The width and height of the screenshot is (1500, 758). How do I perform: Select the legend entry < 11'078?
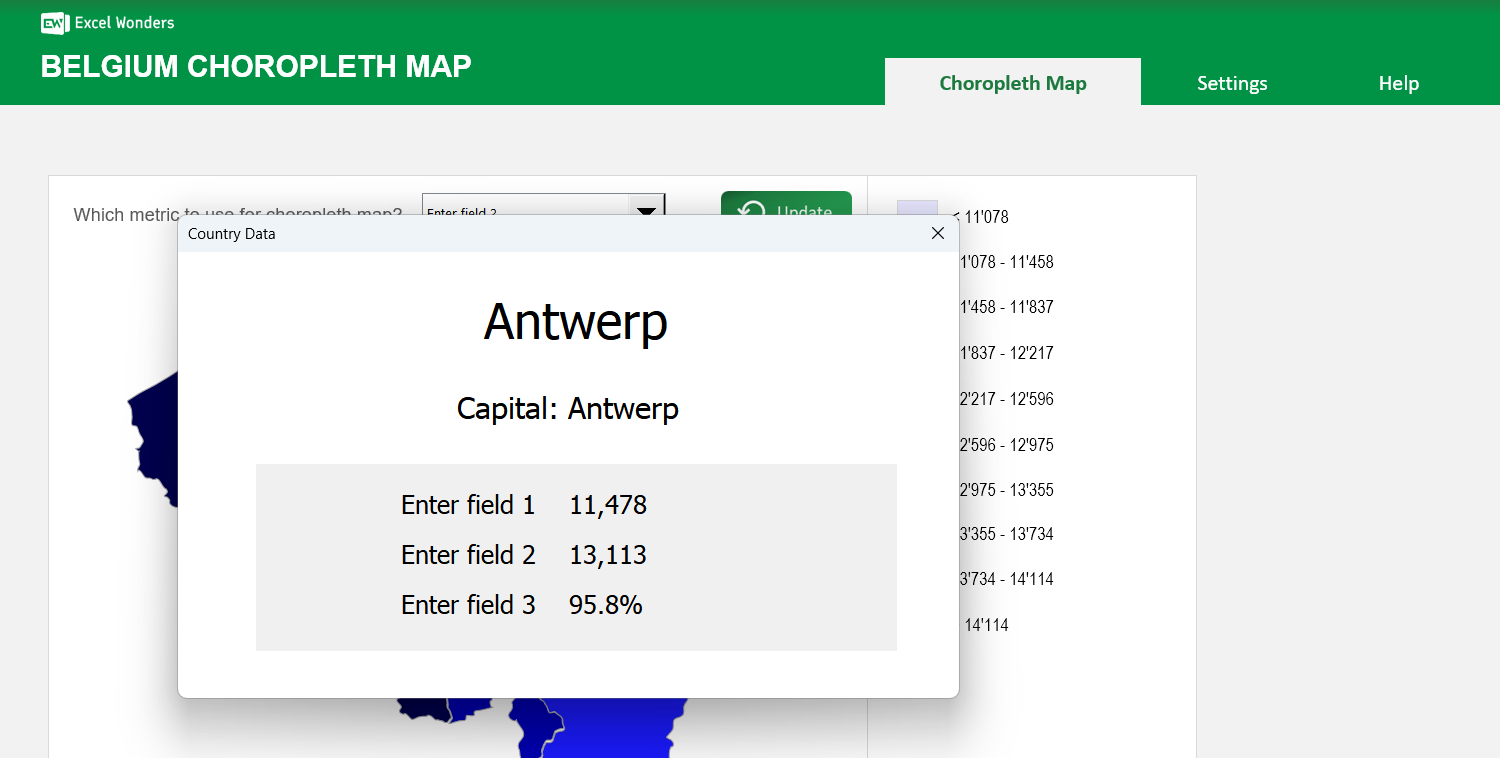pyautogui.click(x=980, y=217)
